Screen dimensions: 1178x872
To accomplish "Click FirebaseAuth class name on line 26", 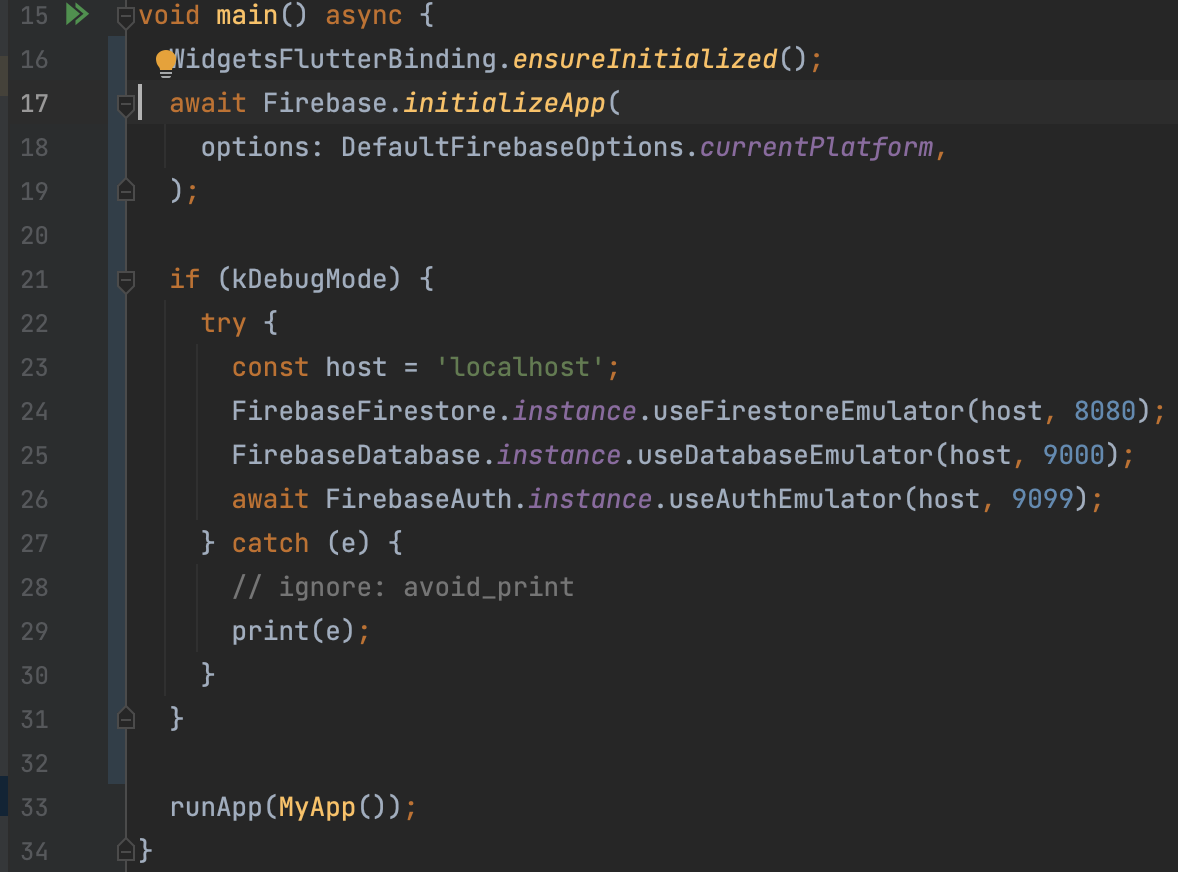I will (418, 499).
